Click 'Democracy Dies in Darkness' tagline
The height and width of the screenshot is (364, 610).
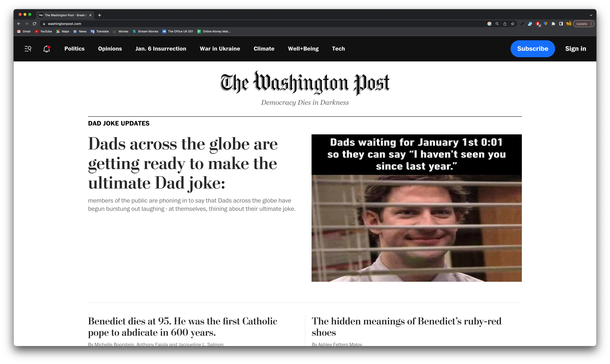coord(305,103)
